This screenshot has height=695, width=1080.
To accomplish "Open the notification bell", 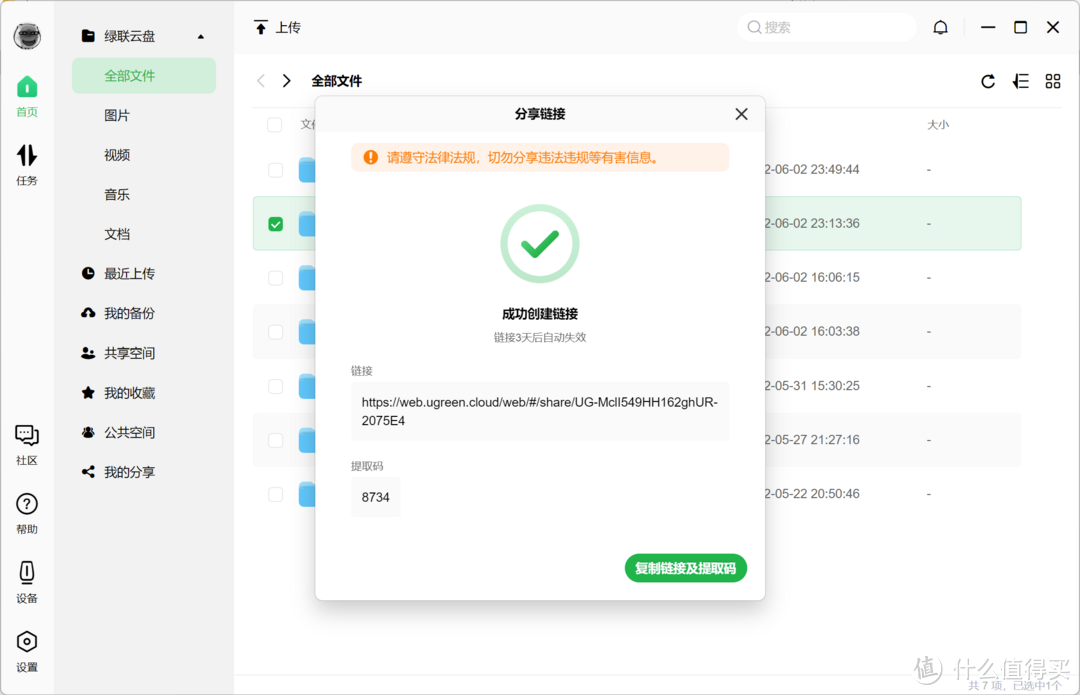I will point(940,28).
